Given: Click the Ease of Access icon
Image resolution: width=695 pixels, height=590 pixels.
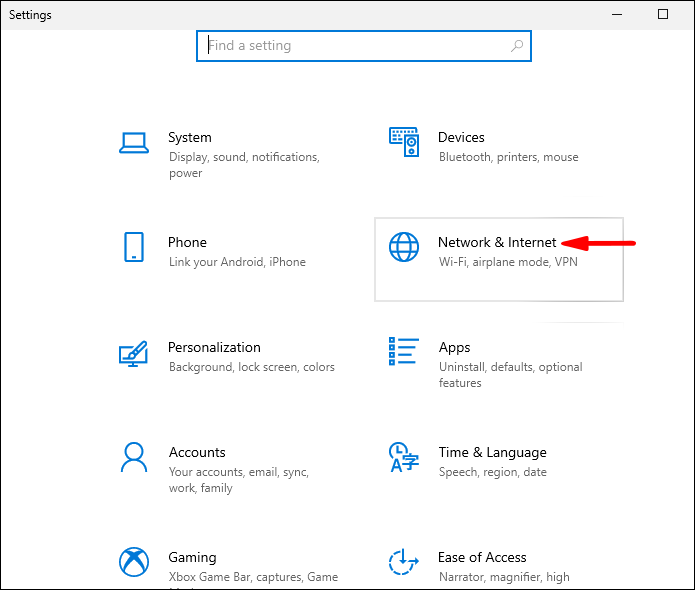Looking at the screenshot, I should coord(403,562).
